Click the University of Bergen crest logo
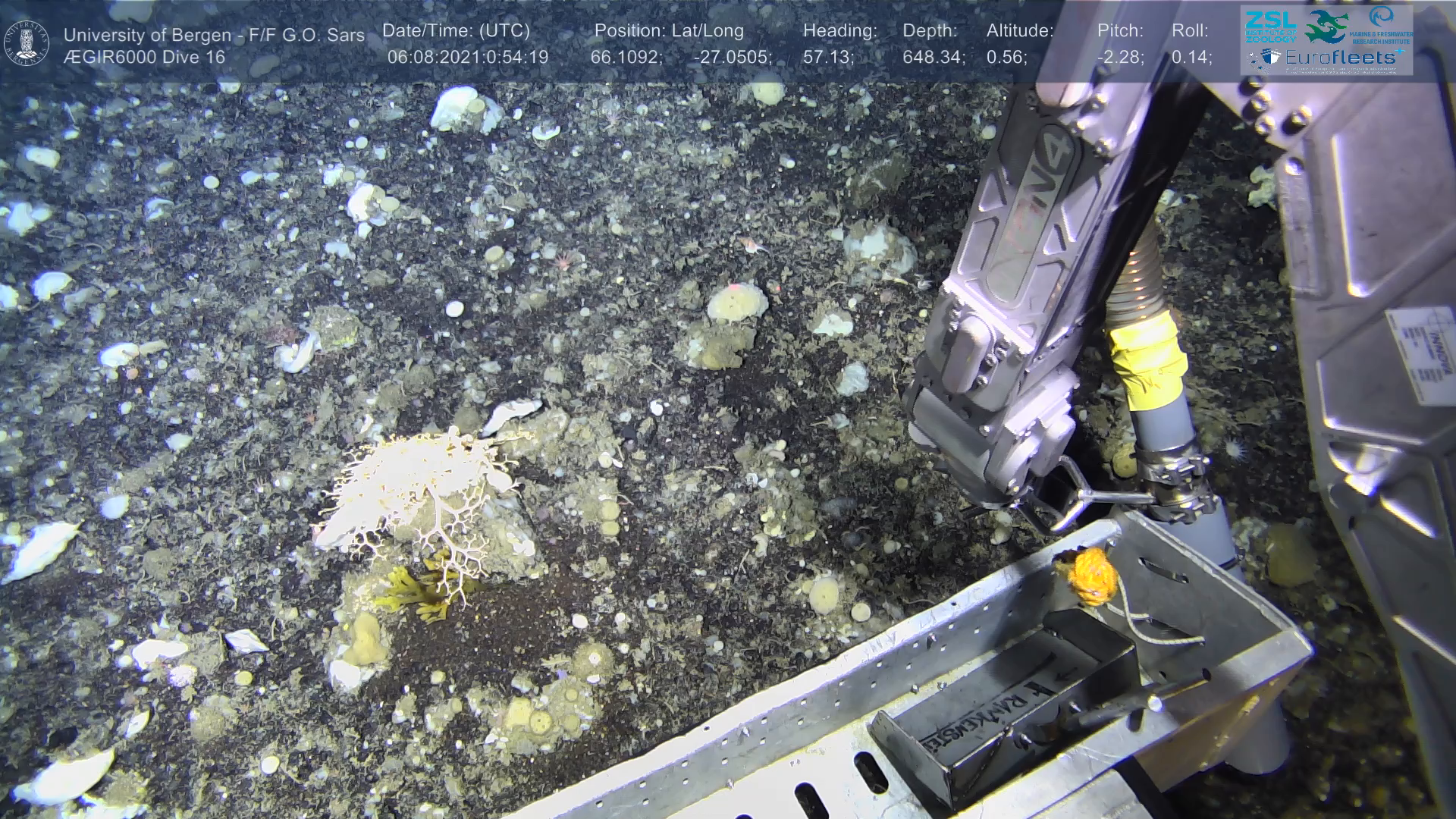1456x819 pixels. click(27, 42)
